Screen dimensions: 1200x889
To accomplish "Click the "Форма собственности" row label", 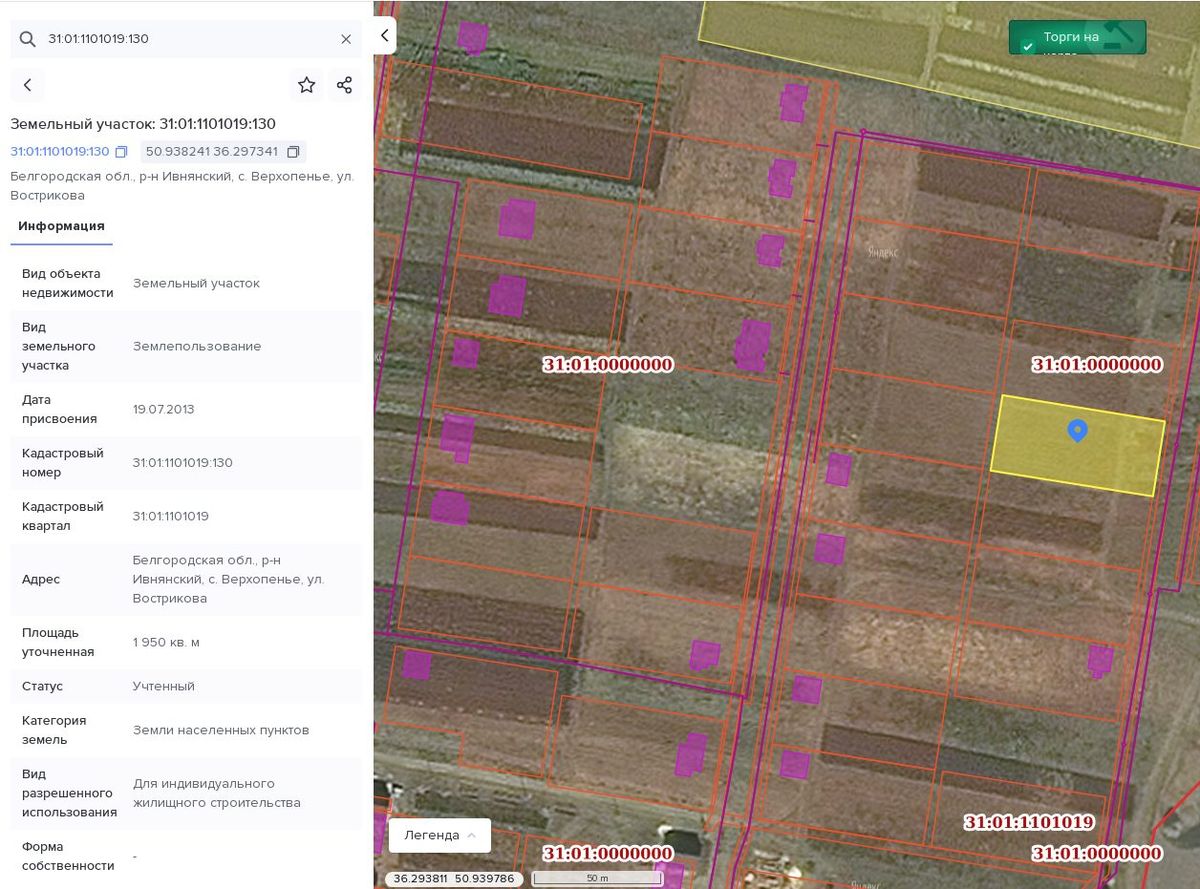I will click(x=68, y=856).
